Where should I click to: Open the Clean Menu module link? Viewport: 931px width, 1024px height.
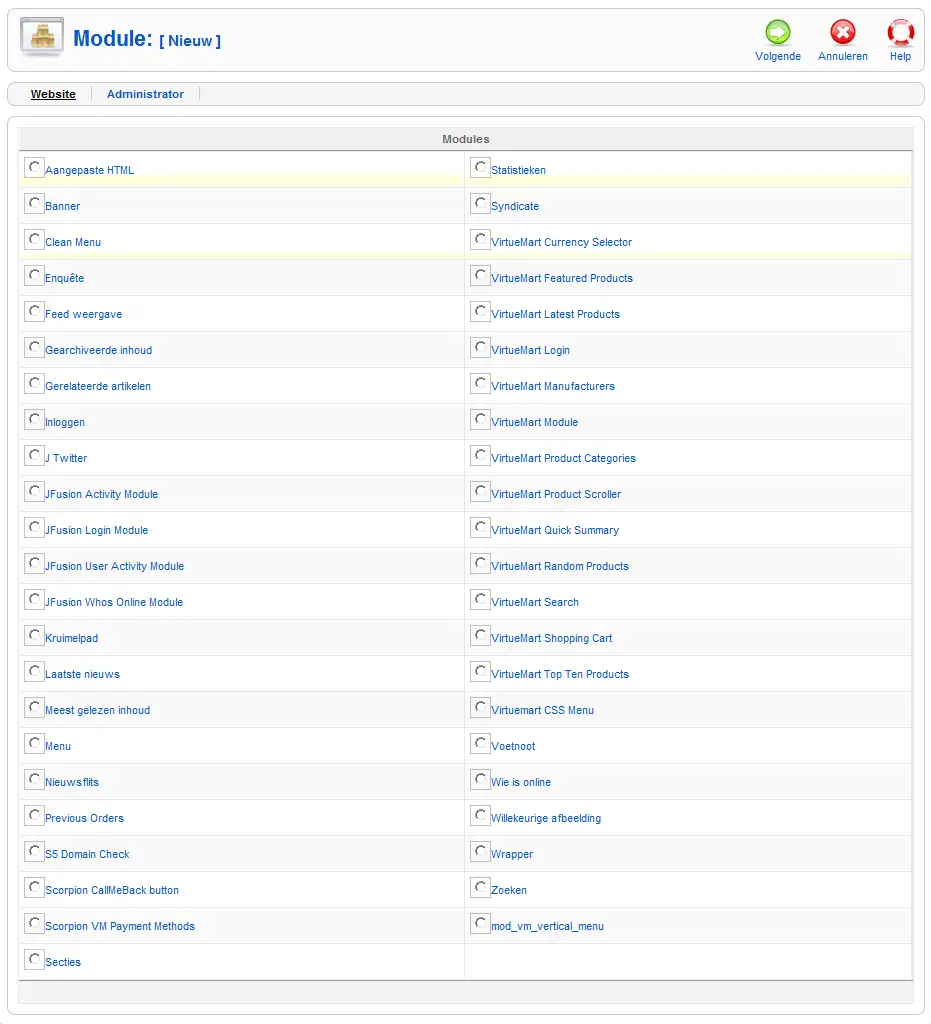click(x=73, y=242)
